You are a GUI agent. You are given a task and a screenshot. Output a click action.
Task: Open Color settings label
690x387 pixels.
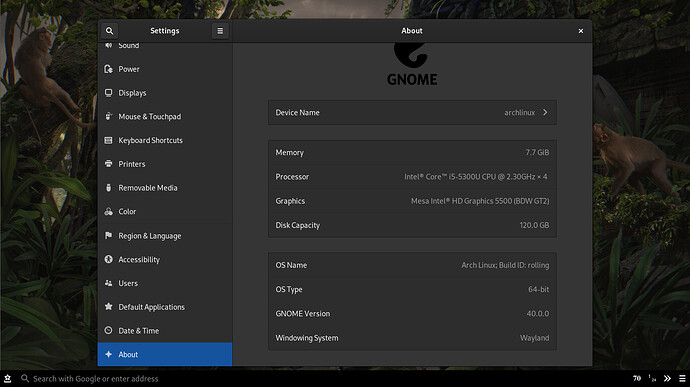pos(127,212)
